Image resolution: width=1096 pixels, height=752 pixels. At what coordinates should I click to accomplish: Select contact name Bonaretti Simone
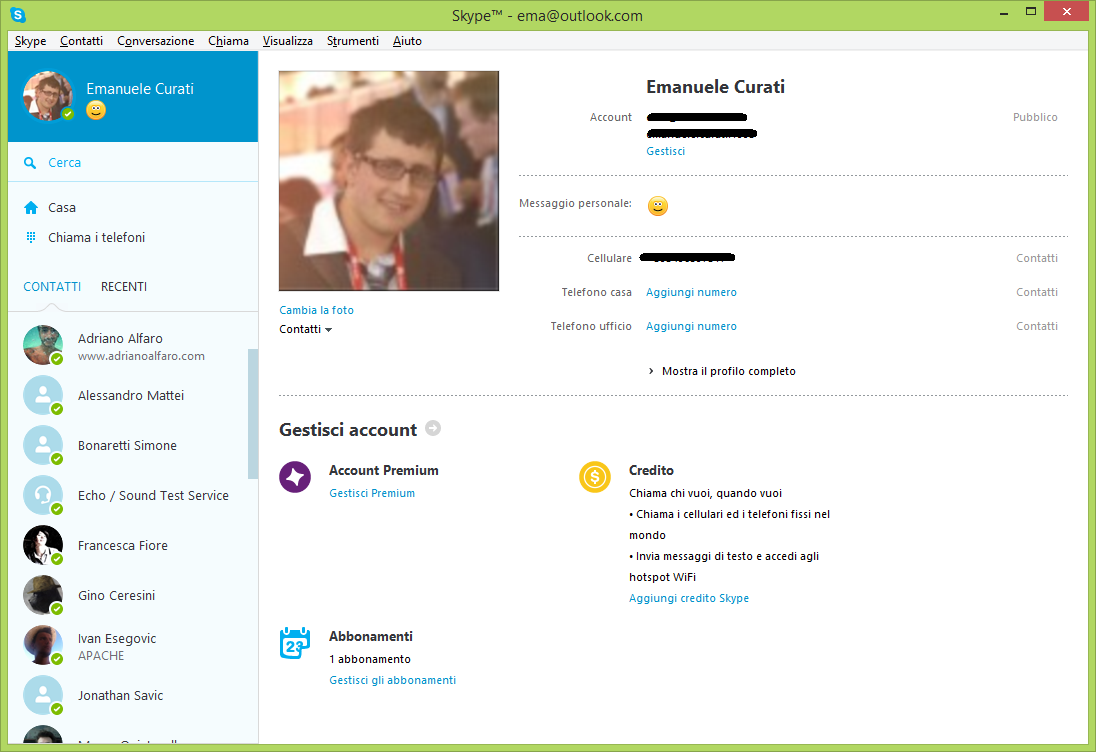pyautogui.click(x=127, y=446)
